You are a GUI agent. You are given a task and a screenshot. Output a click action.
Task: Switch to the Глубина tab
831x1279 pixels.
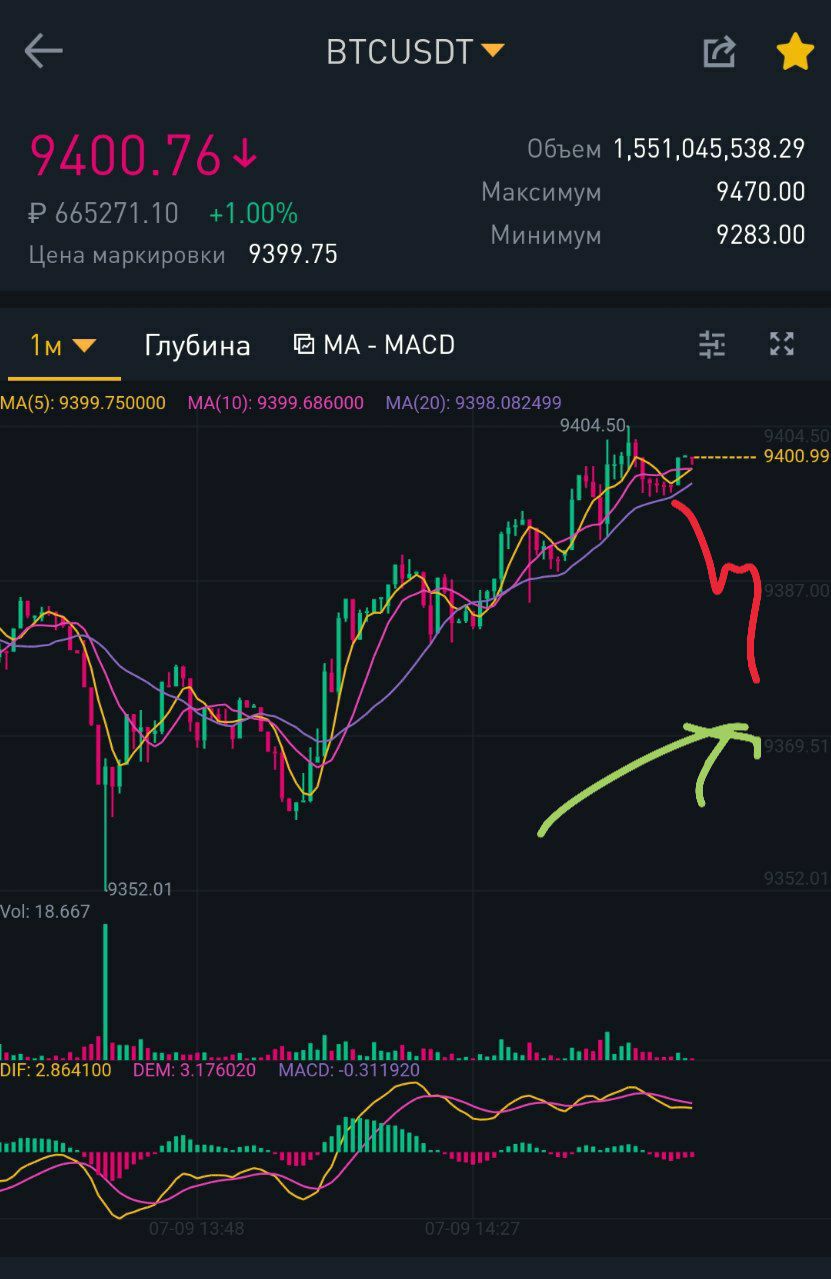[x=197, y=346]
